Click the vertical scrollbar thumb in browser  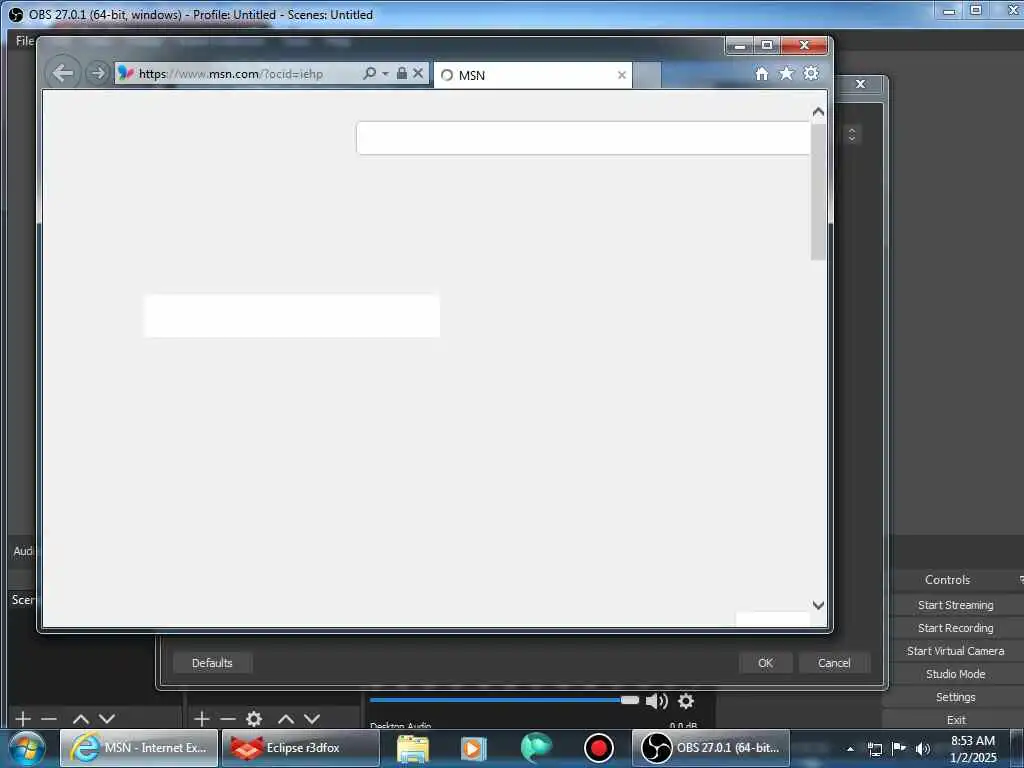pyautogui.click(x=818, y=192)
